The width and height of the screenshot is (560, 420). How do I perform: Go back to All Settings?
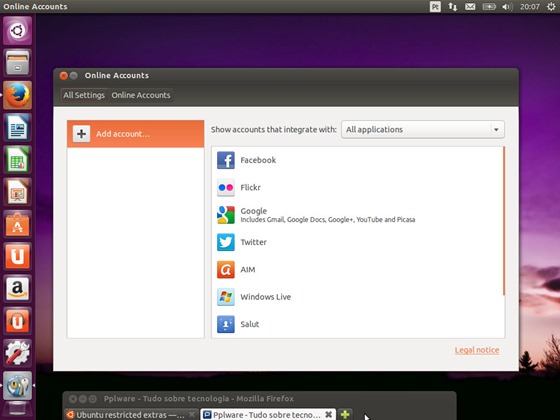(84, 95)
